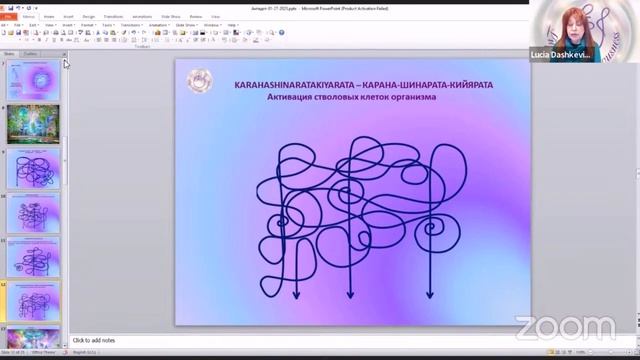
Task: Open the classic Format menu dropdown
Action: tap(88, 25)
